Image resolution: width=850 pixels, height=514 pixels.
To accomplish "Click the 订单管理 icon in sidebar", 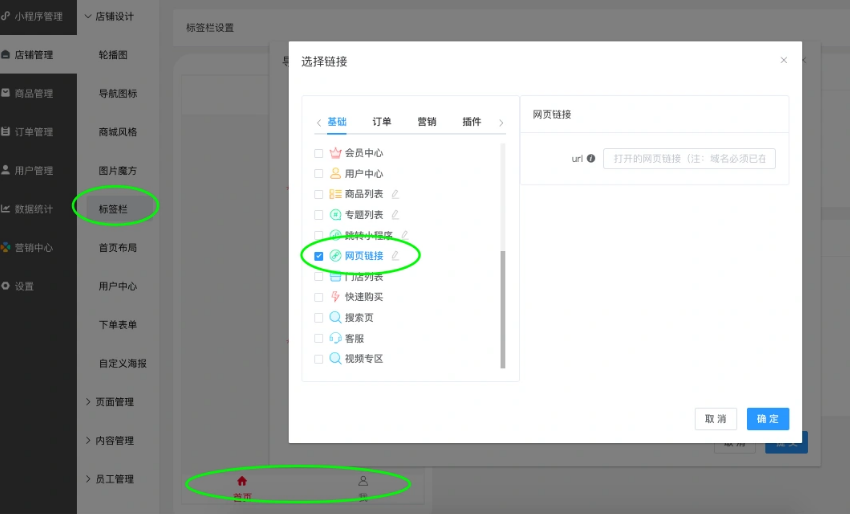I will [5, 131].
